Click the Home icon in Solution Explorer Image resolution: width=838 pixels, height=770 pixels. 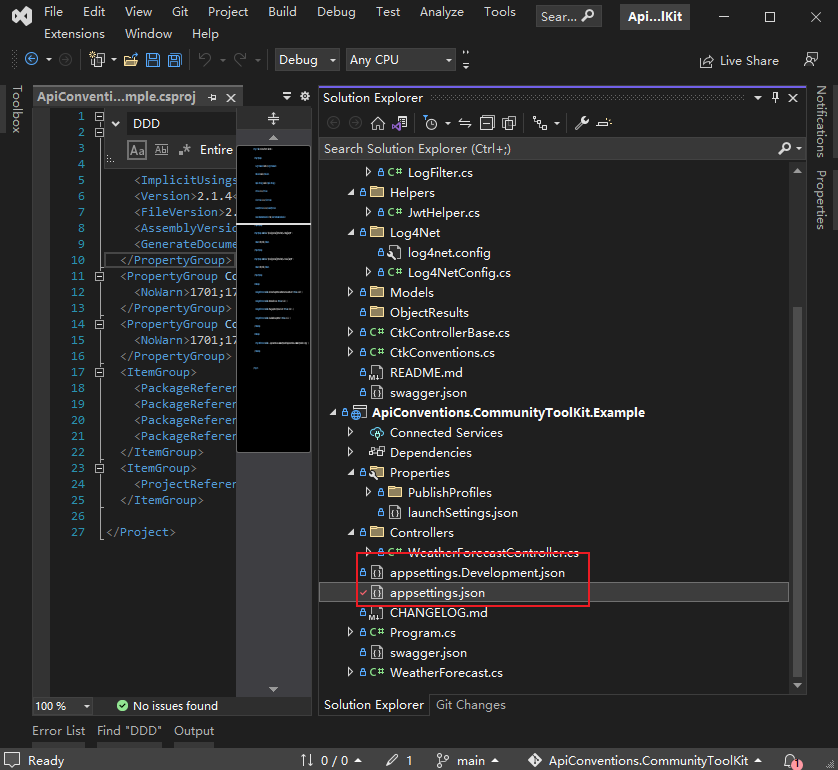[376, 122]
